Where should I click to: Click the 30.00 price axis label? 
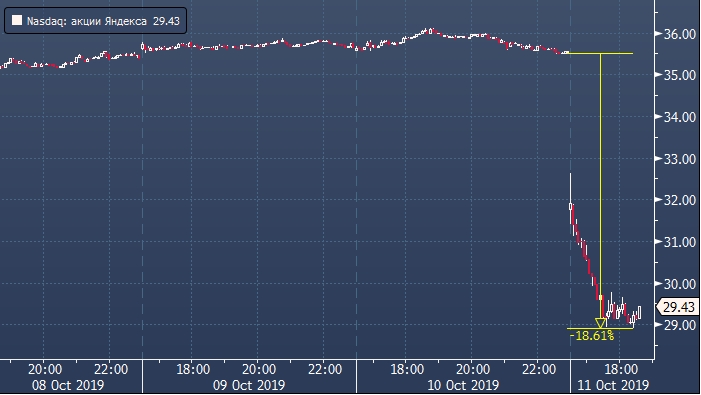[x=680, y=283]
